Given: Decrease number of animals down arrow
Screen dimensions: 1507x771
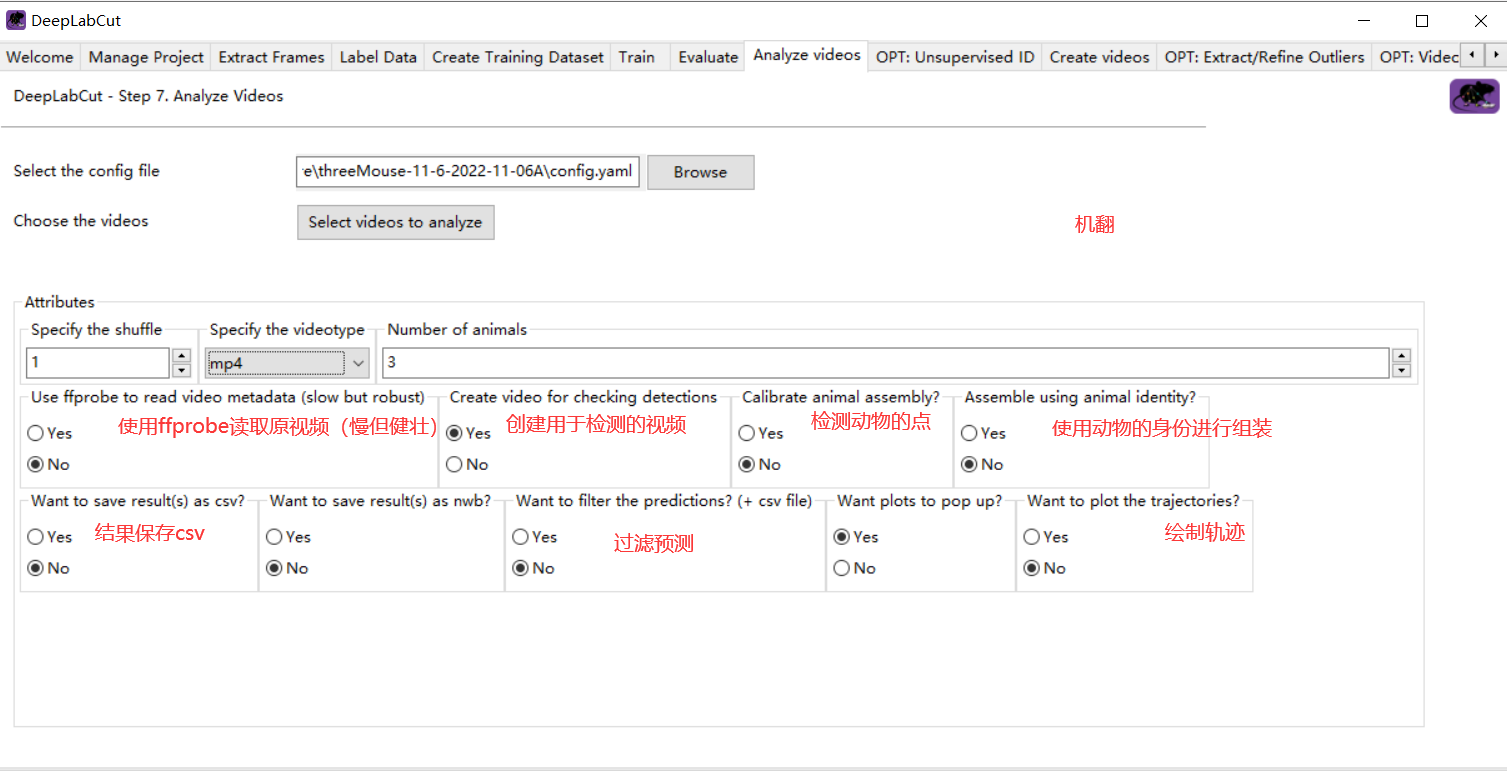Looking at the screenshot, I should tap(1401, 369).
